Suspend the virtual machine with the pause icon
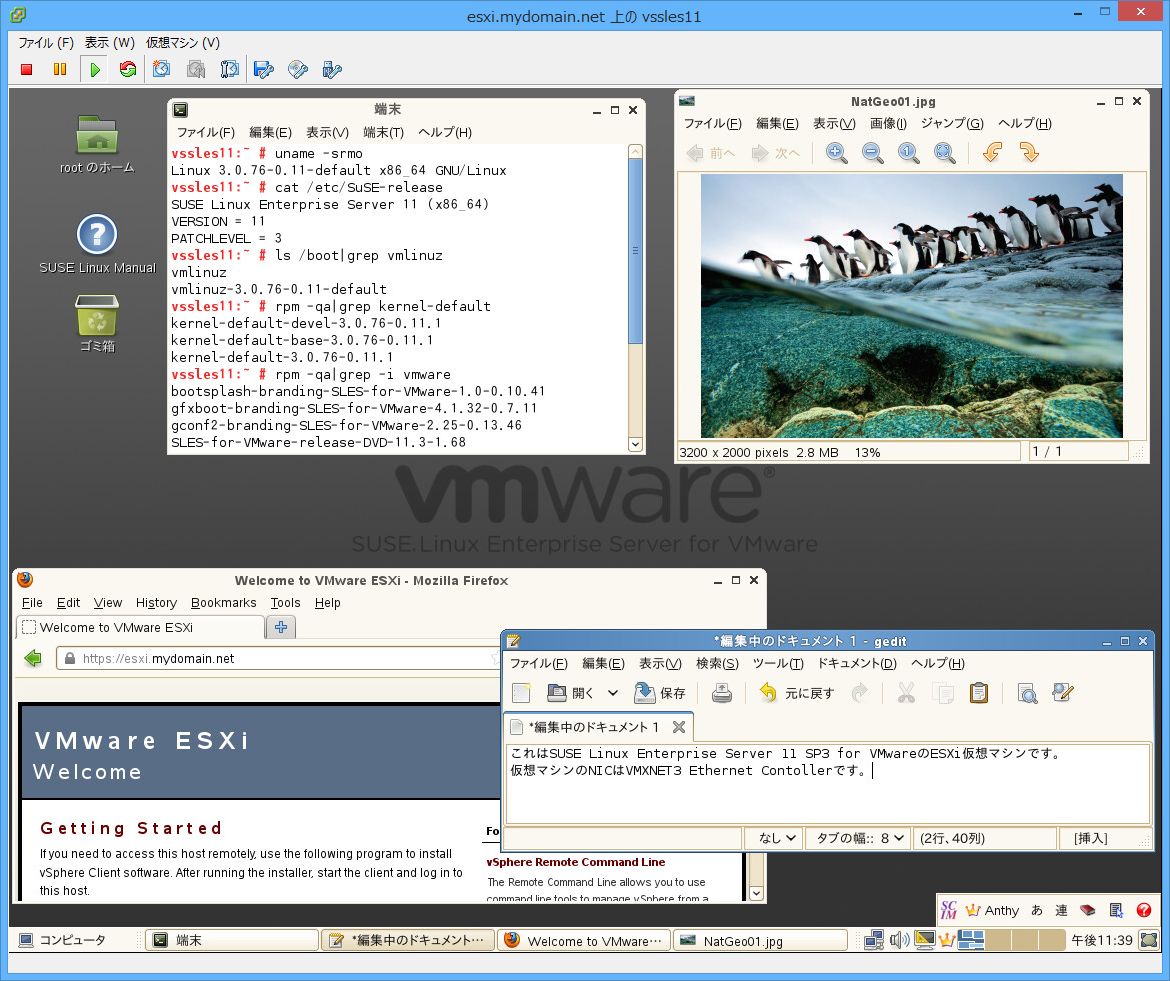The width and height of the screenshot is (1170, 981). [x=60, y=69]
